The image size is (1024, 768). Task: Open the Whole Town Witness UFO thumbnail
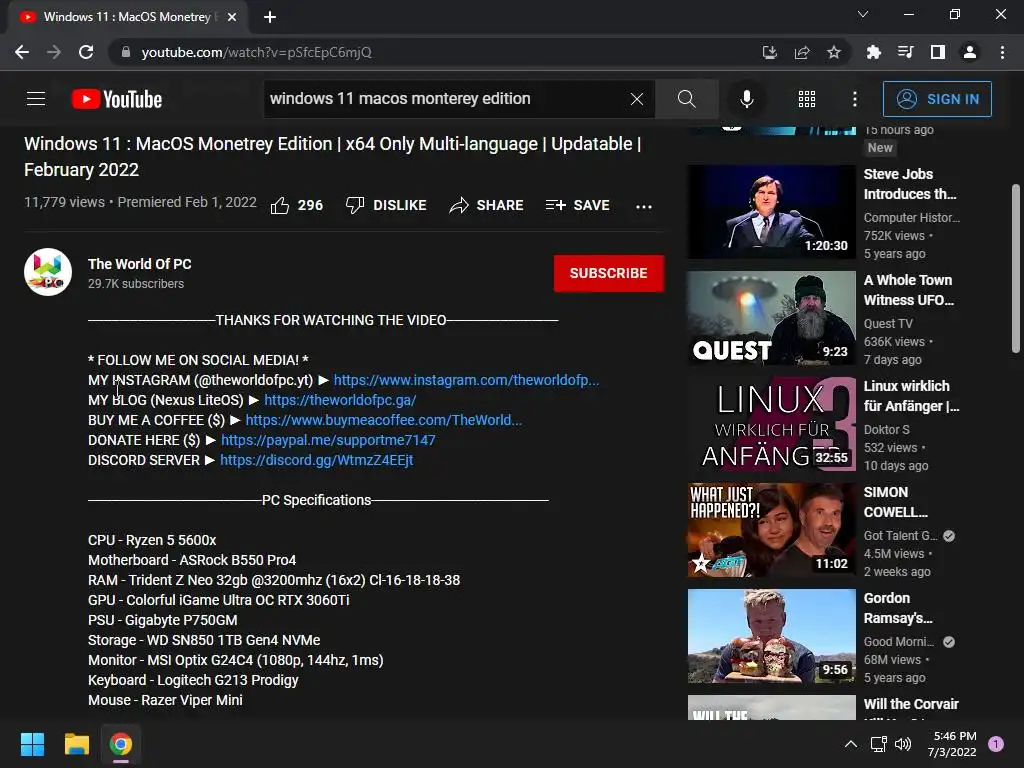771,318
